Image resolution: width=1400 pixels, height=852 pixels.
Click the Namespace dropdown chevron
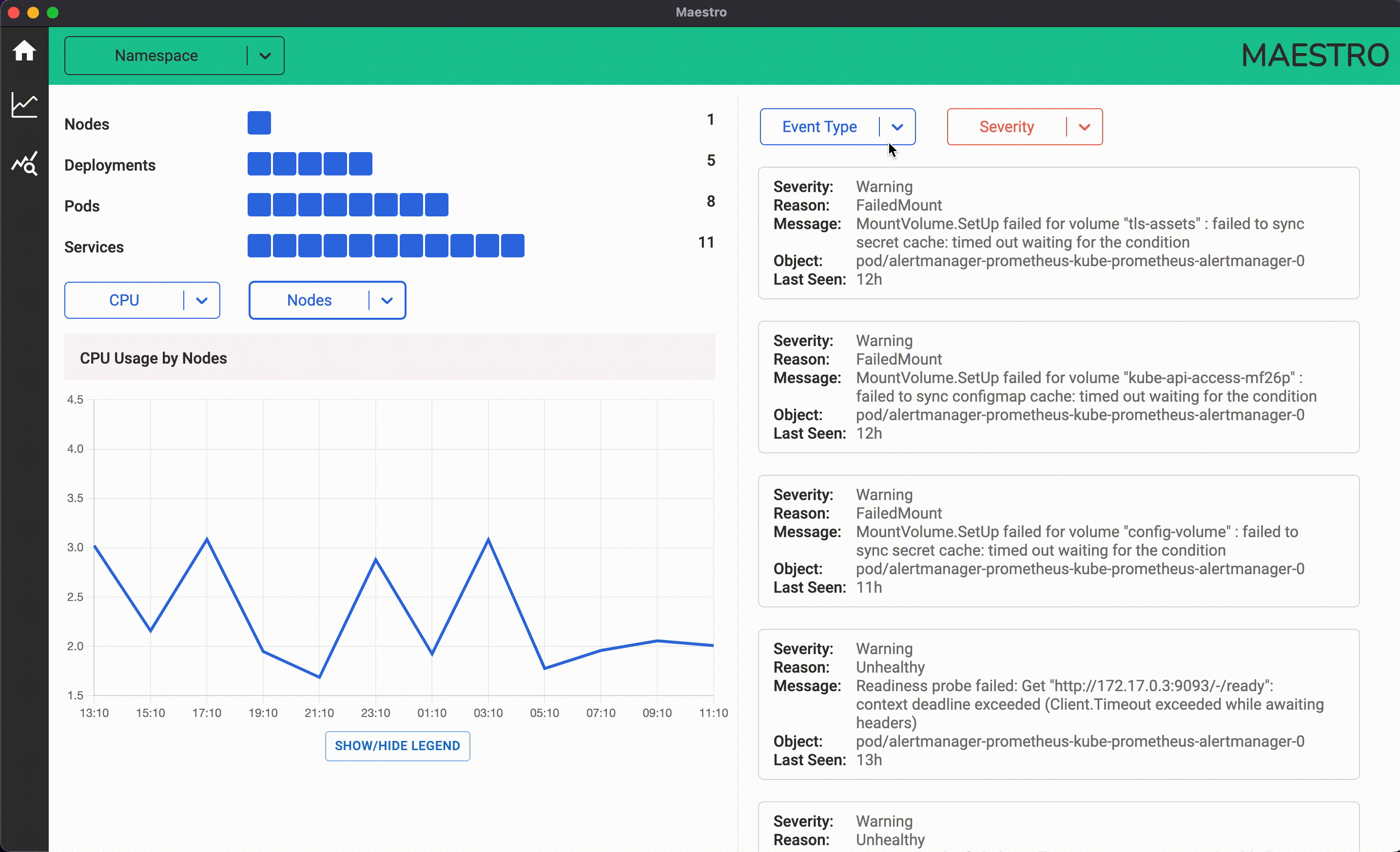(265, 56)
